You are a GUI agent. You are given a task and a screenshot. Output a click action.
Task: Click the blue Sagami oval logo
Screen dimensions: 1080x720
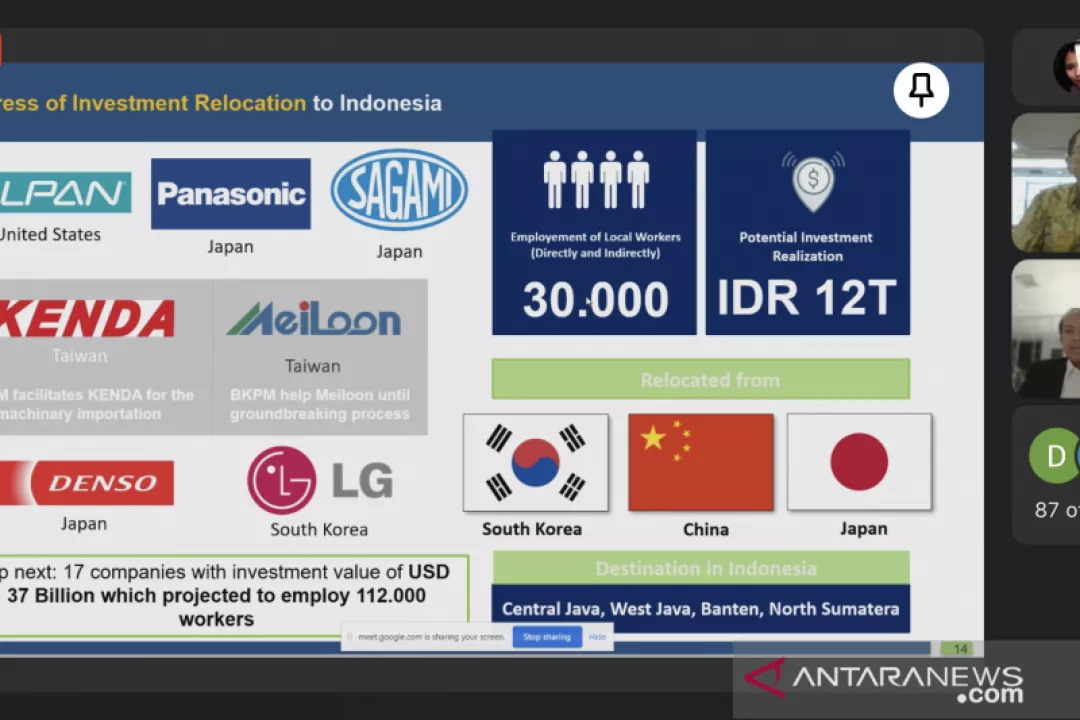coord(399,191)
